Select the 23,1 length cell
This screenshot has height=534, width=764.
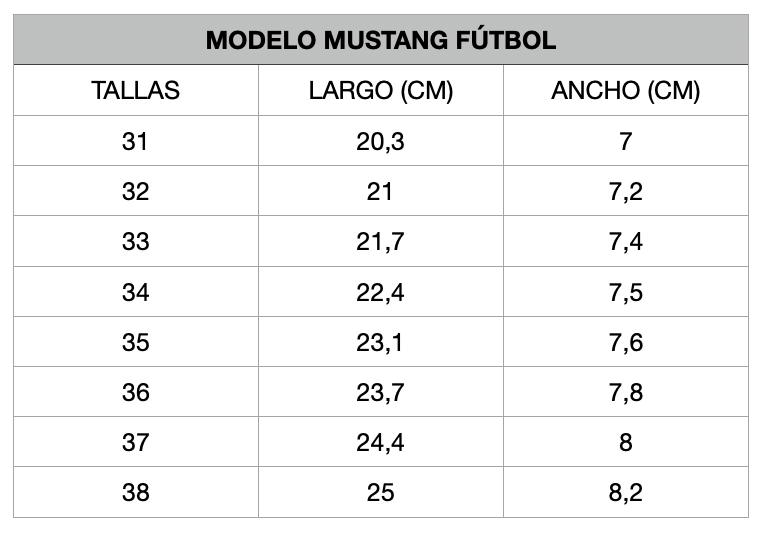click(x=380, y=342)
